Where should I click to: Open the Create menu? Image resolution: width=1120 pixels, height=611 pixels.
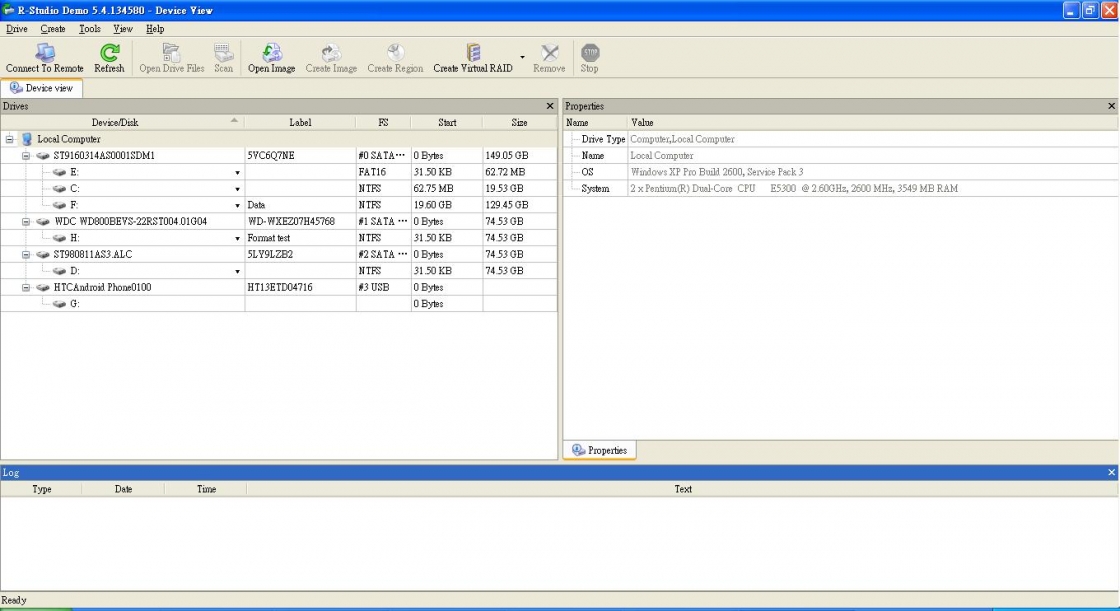pos(53,29)
